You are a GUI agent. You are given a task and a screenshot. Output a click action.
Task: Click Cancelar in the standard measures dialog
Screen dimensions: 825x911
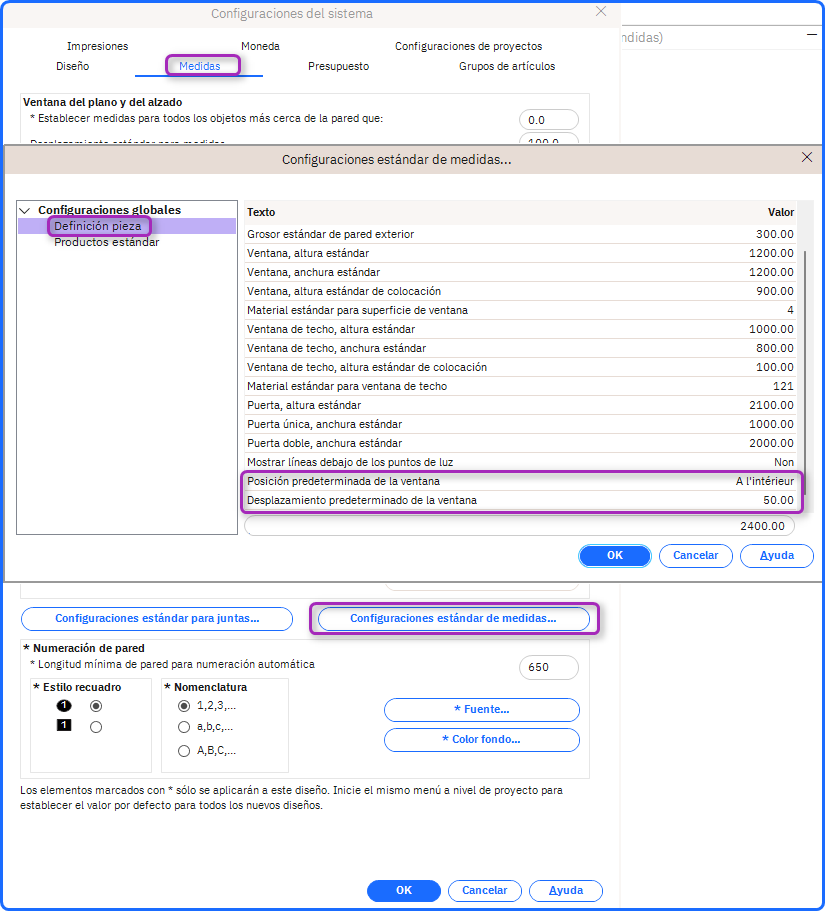[695, 555]
